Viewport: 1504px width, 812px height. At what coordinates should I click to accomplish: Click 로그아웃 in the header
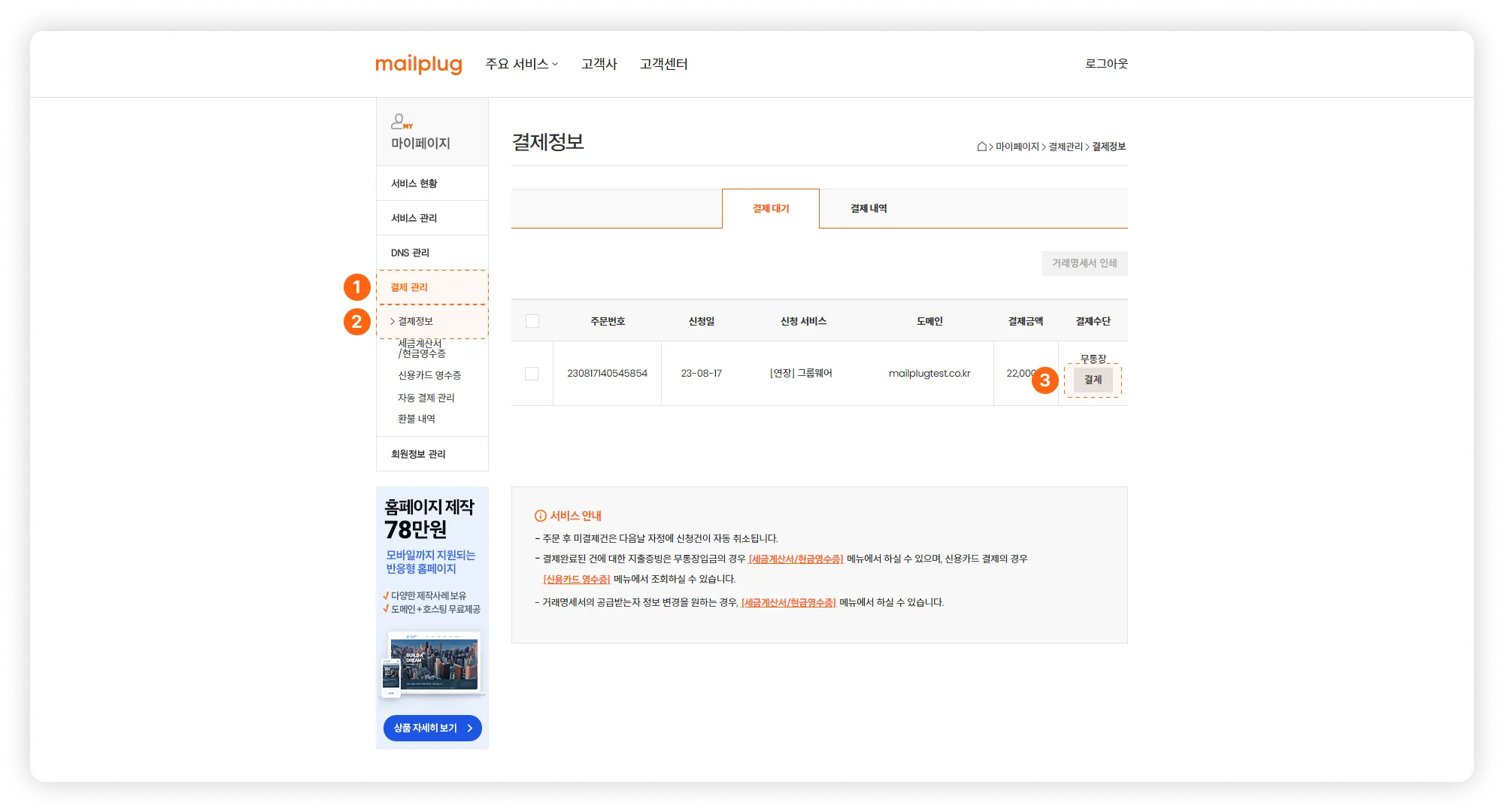(x=1105, y=64)
